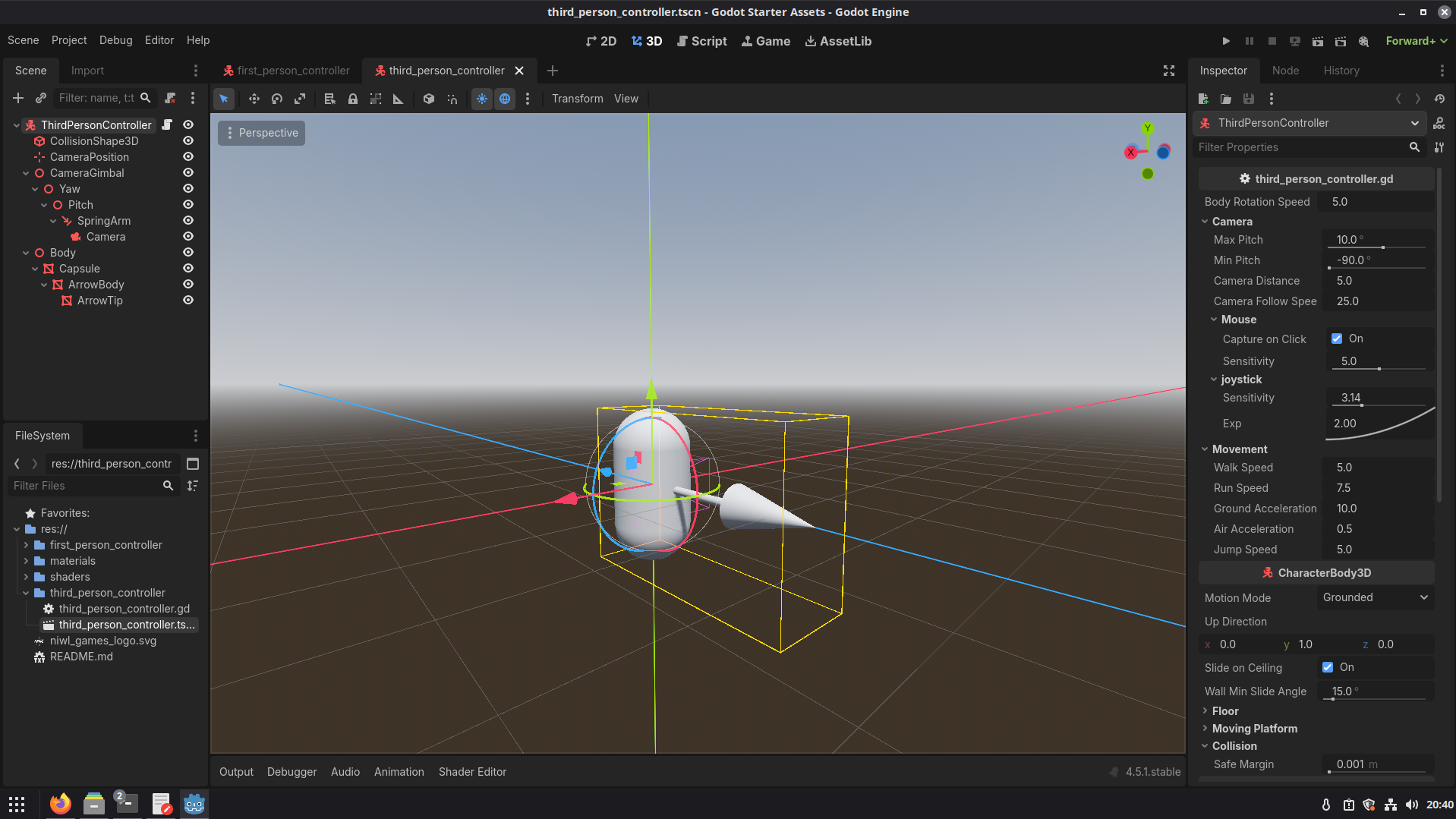The height and width of the screenshot is (819, 1456).
Task: Adjust the Max Pitch slider
Action: 1382,247
